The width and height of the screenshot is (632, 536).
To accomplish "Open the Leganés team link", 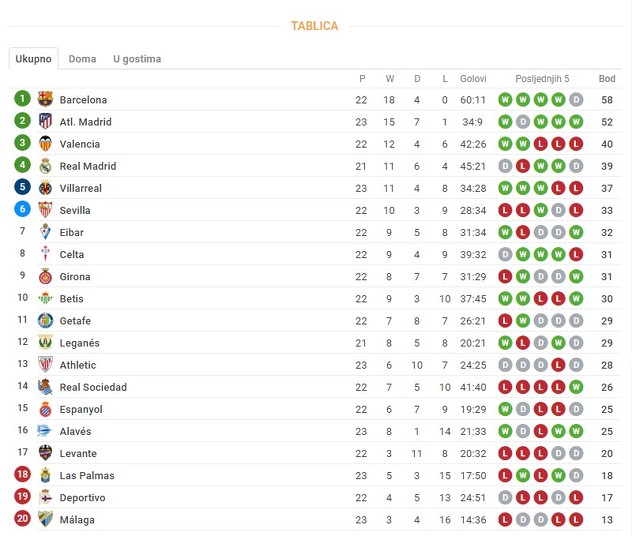I will [79, 343].
